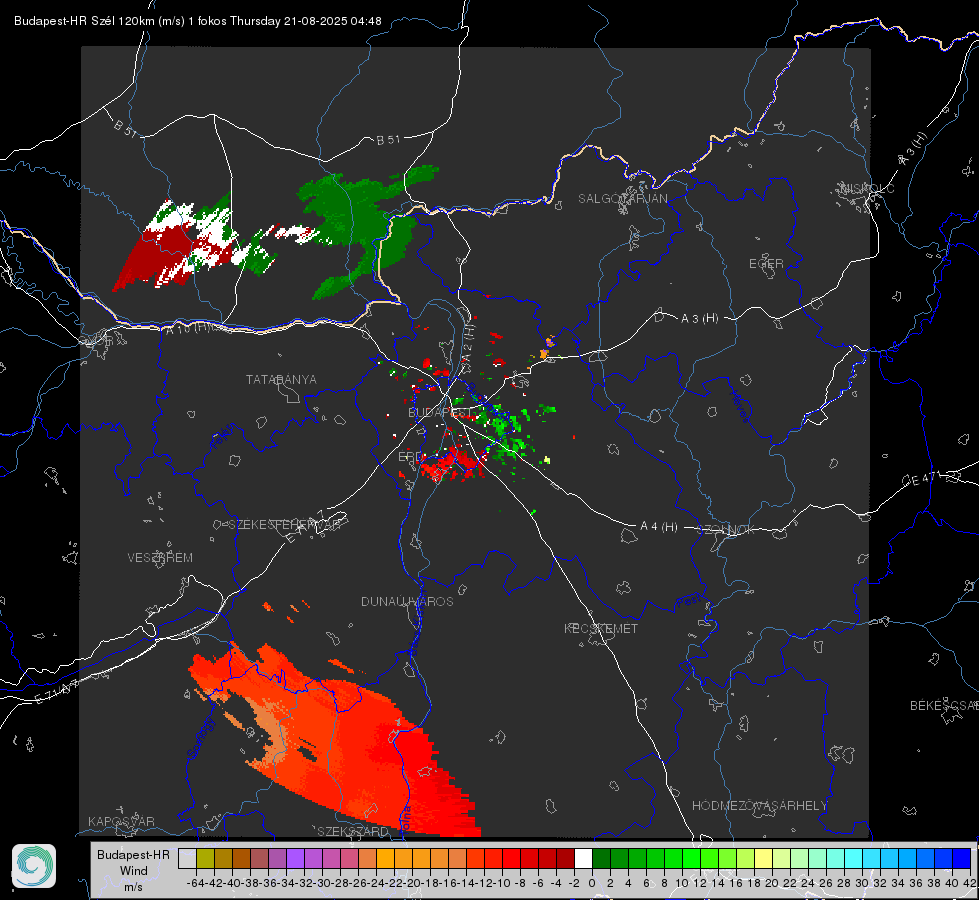Pick the dark red swatch between -4 and -2
979x900 pixels.
(565, 859)
